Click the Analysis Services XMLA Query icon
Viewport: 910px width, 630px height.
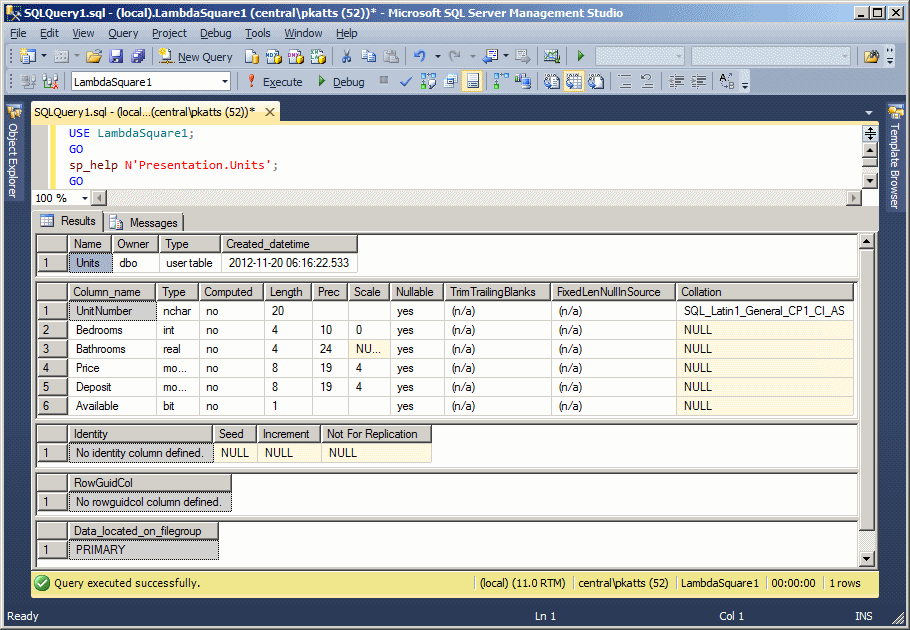click(x=318, y=56)
